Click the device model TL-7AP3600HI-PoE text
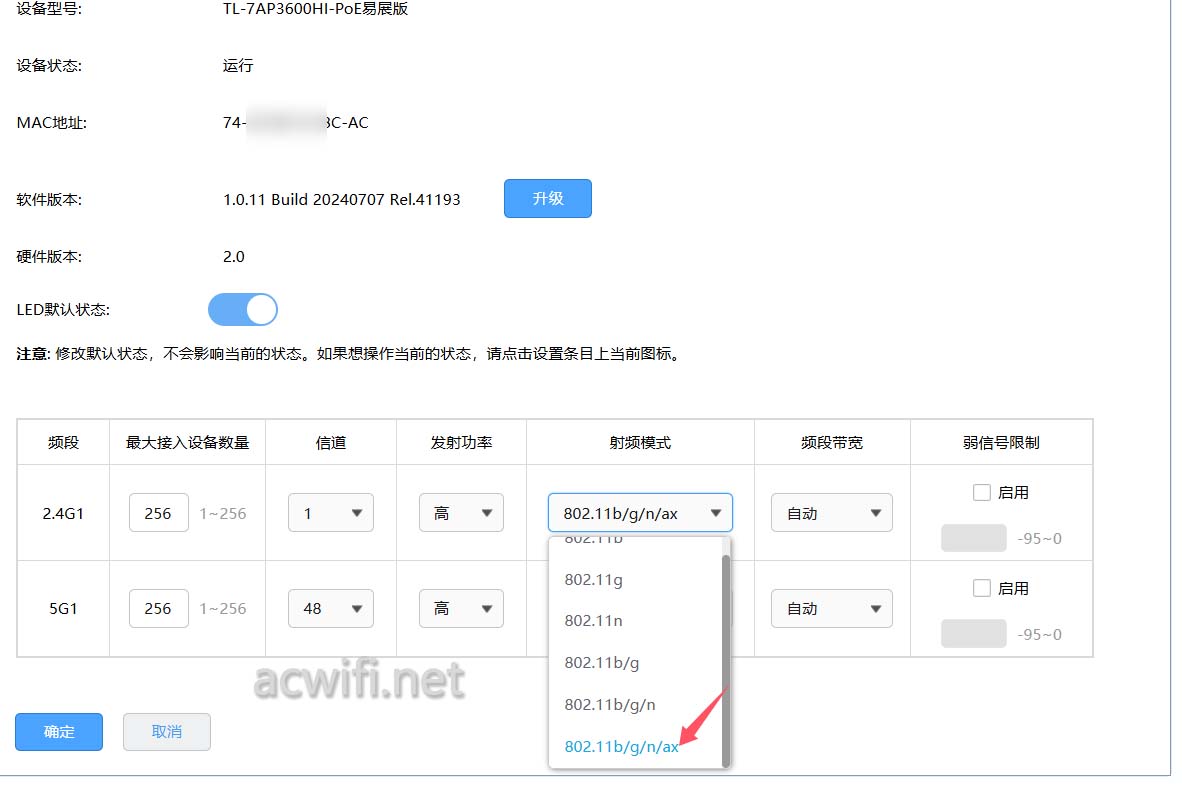This screenshot has height=788, width=1182. coord(315,9)
